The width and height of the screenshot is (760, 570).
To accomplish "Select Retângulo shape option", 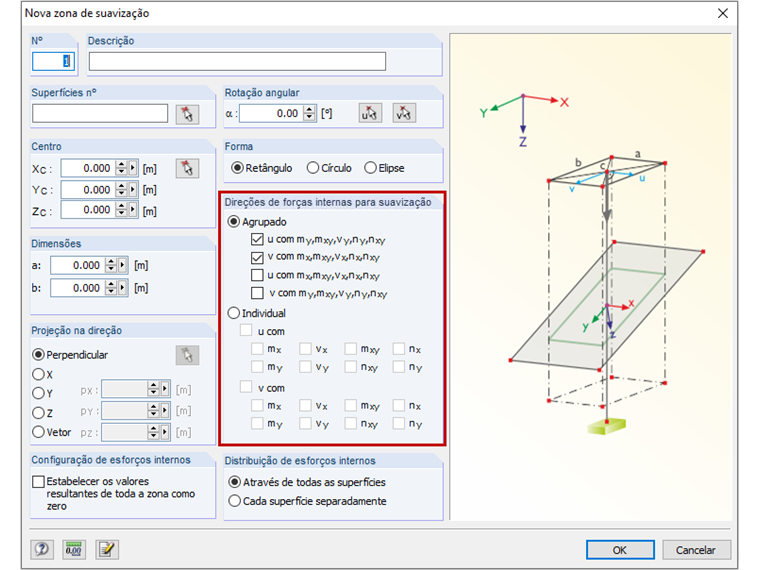I will click(262, 168).
